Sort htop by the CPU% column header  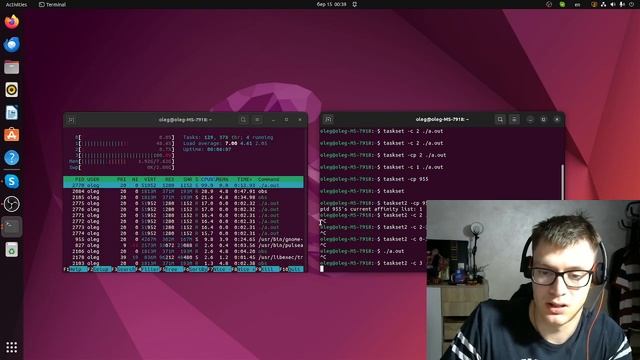pos(208,179)
